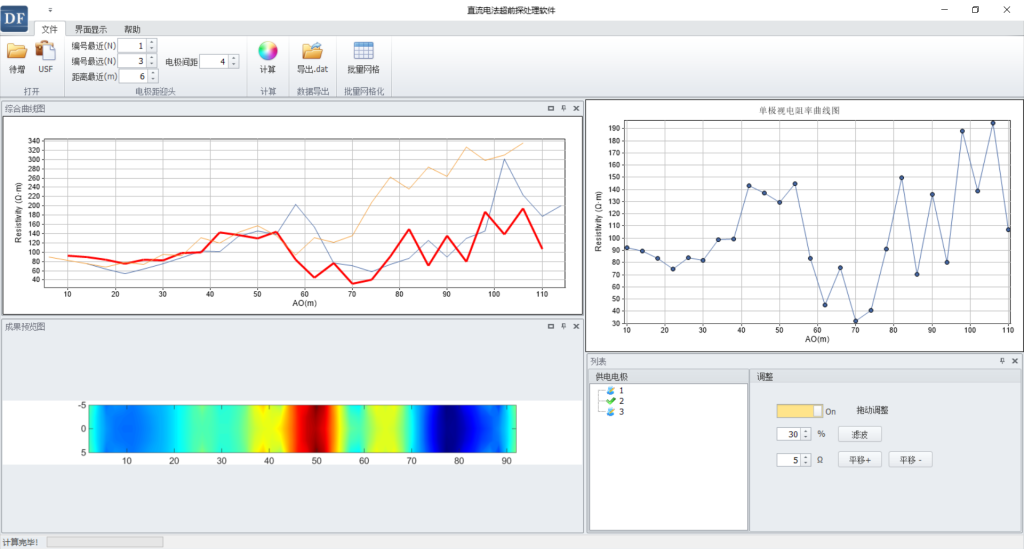Screen dimensions: 1024x549
Task: Increase the 编号最近(N) value with up arrow
Action: point(152,42)
